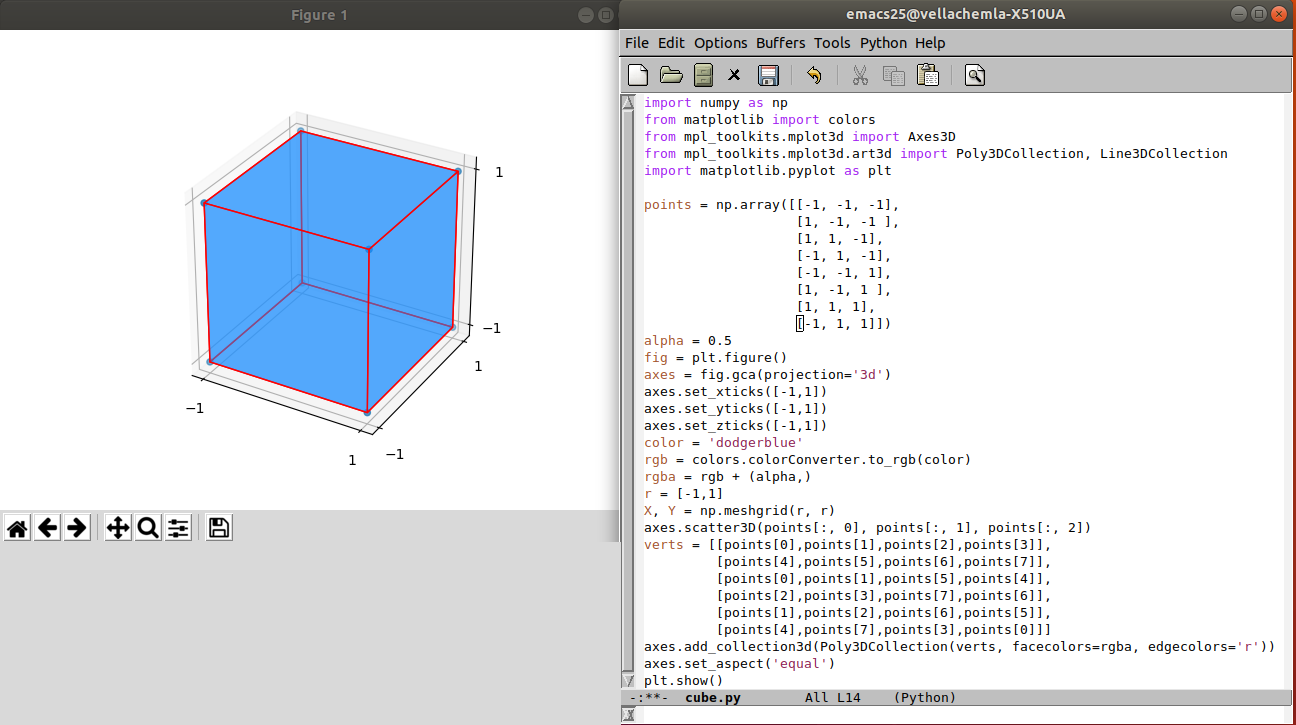Expand the Buffers menu
This screenshot has width=1296, height=725.
point(780,43)
